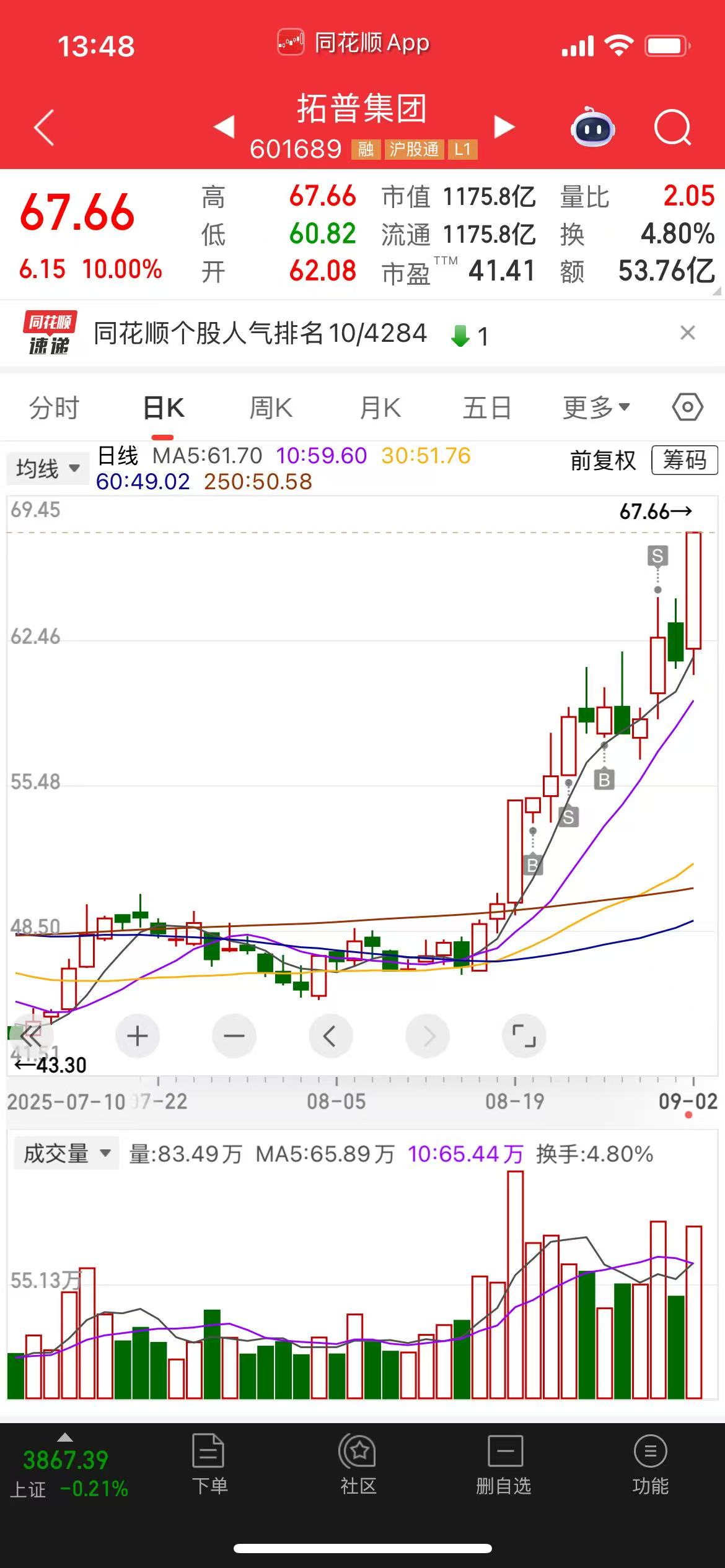Collapse chart controls with double chevron
The height and width of the screenshot is (1568, 725).
(30, 1035)
